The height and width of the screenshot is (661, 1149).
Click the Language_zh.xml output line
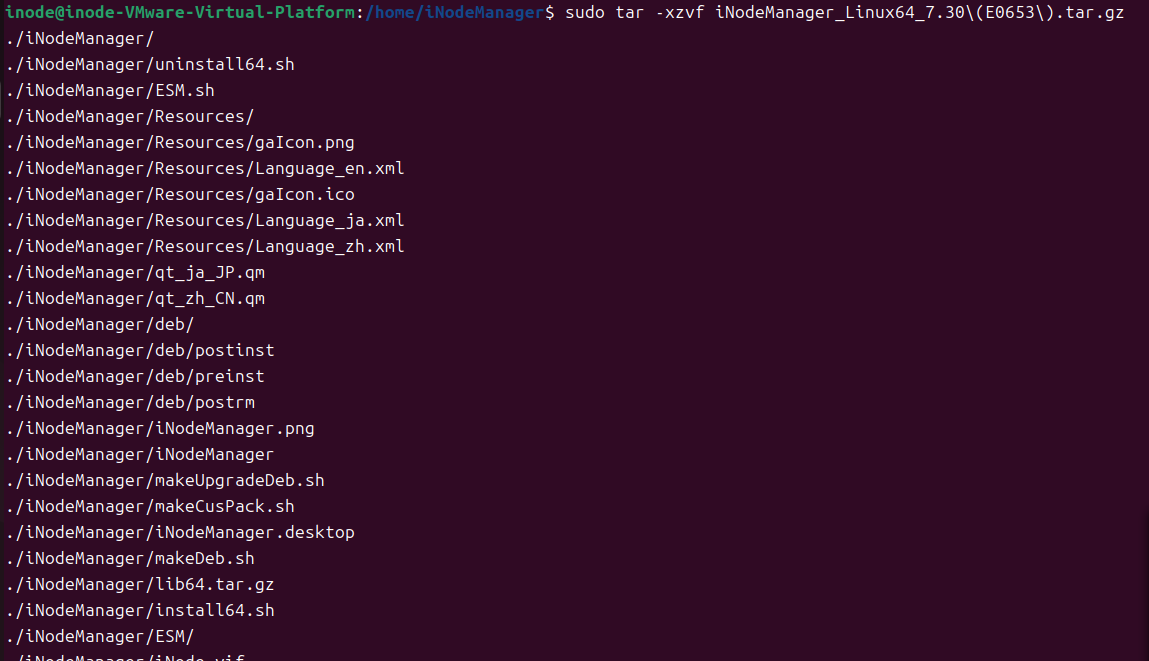(x=205, y=246)
